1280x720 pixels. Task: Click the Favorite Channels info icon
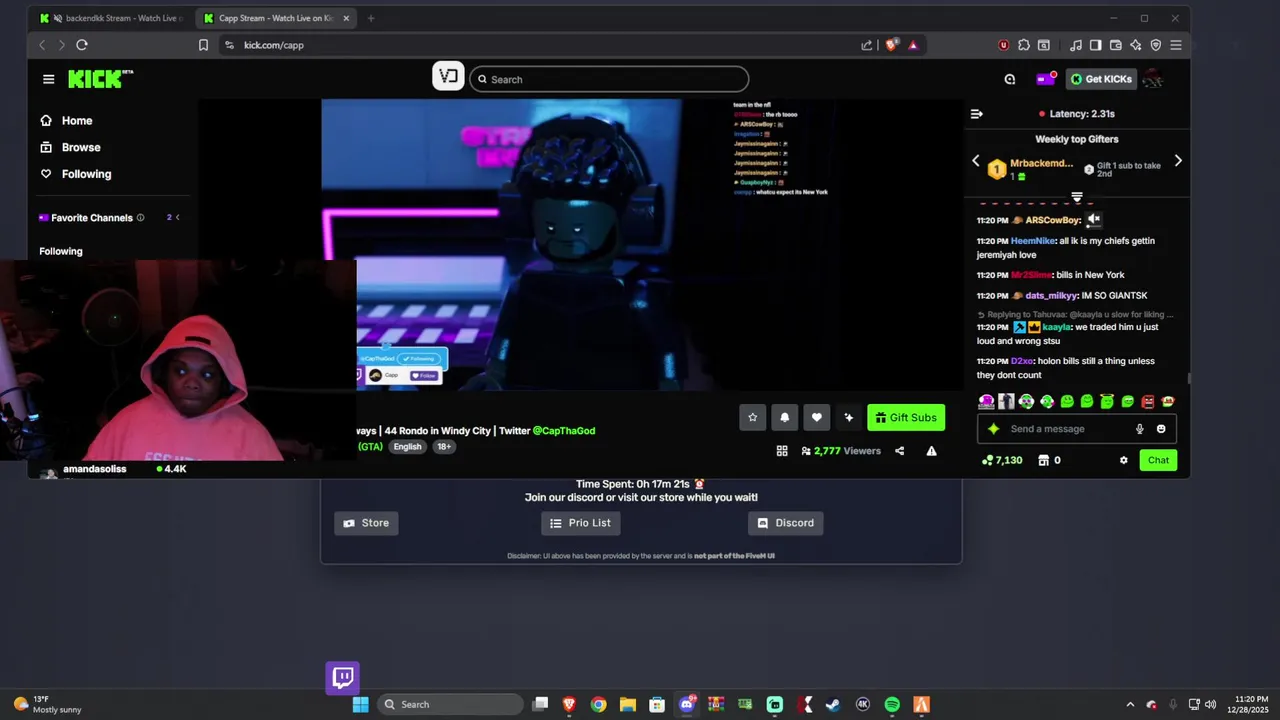click(140, 217)
